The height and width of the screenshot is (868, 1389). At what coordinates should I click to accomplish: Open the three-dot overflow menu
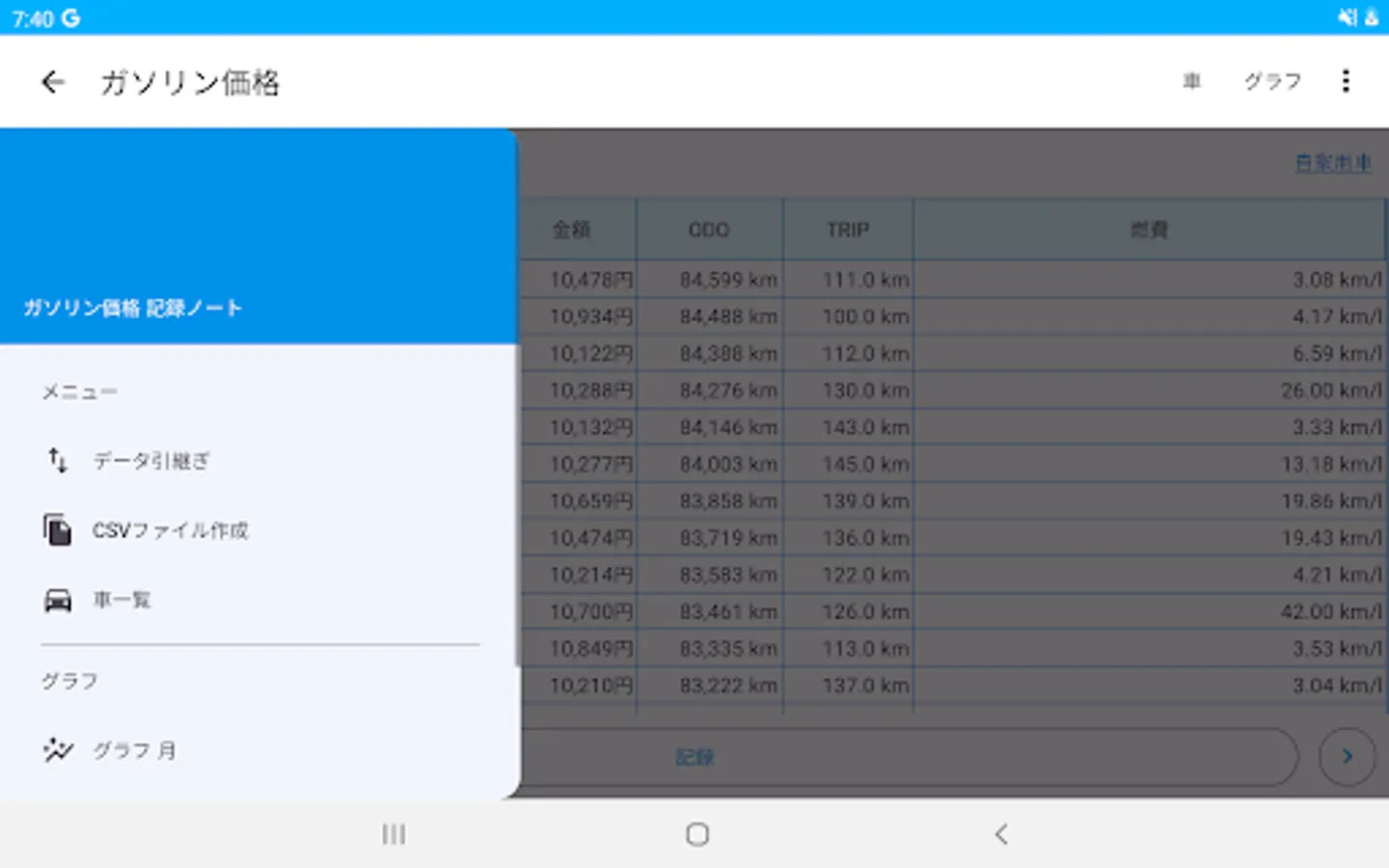[x=1346, y=81]
